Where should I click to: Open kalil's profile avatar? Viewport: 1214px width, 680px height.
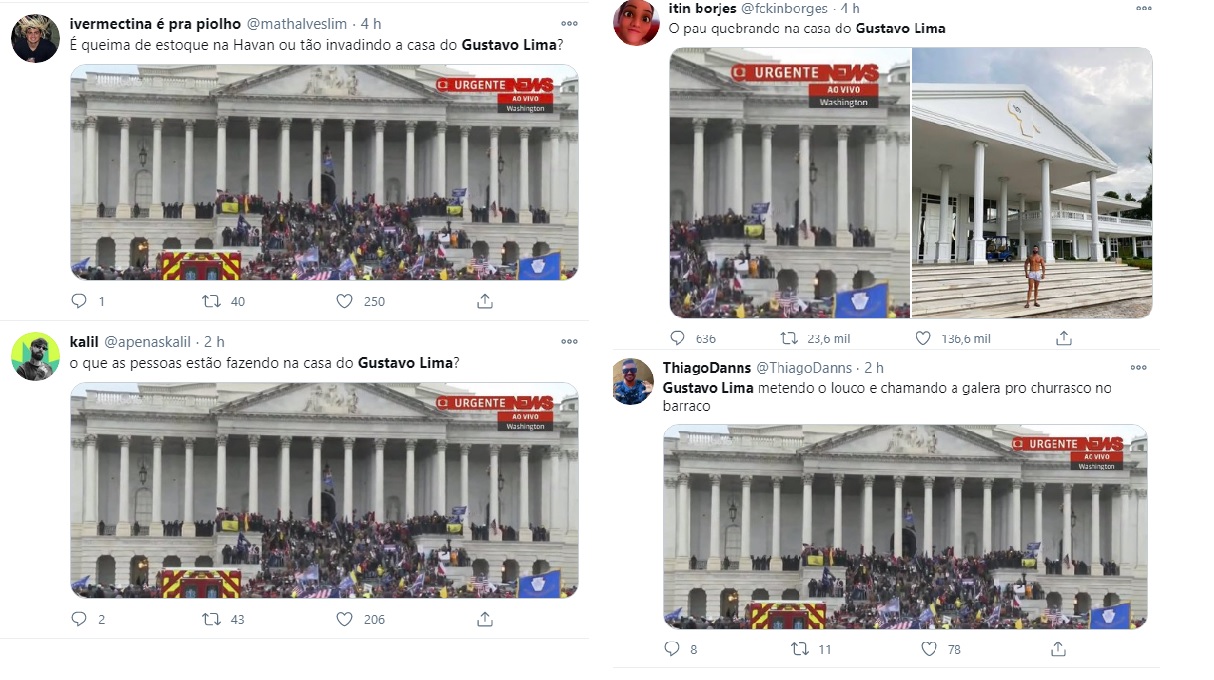pyautogui.click(x=35, y=356)
